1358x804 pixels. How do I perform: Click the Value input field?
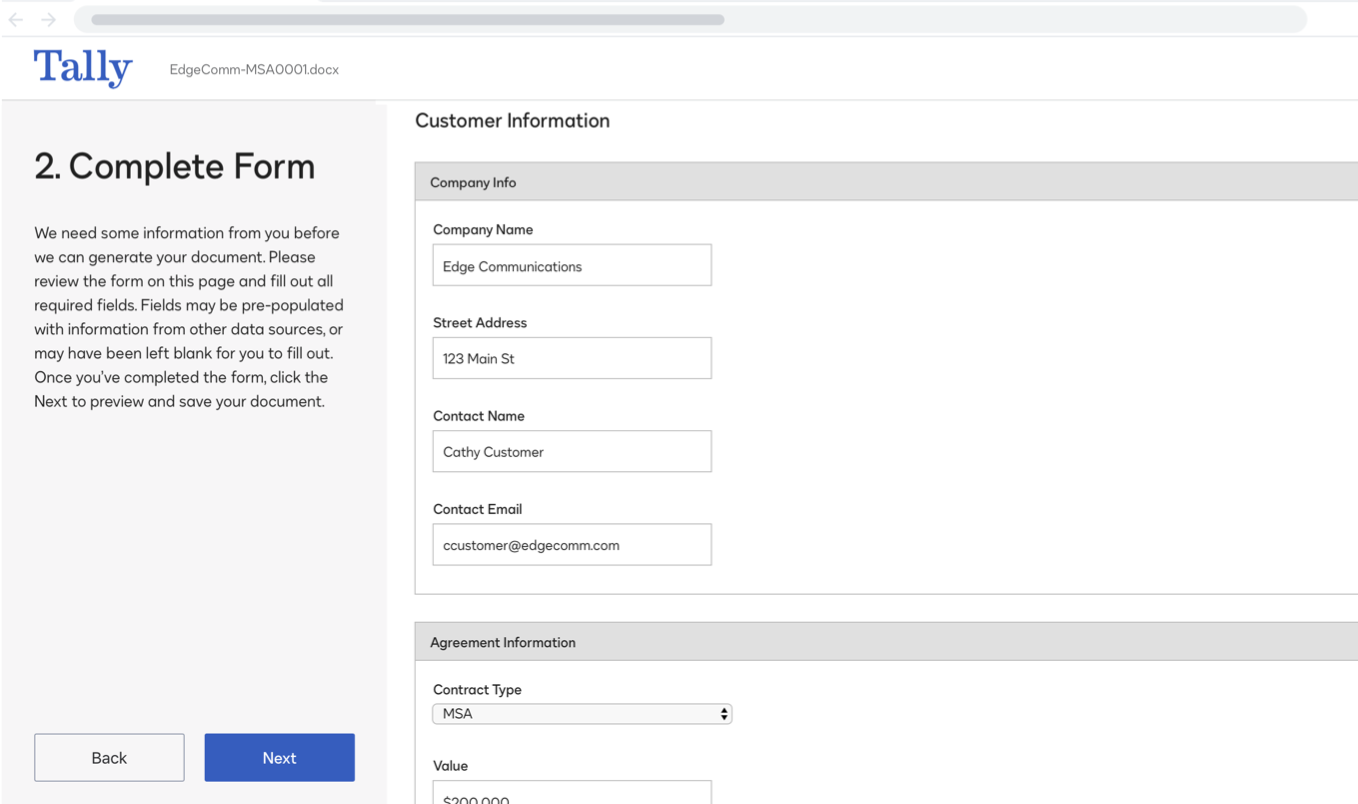(x=572, y=794)
